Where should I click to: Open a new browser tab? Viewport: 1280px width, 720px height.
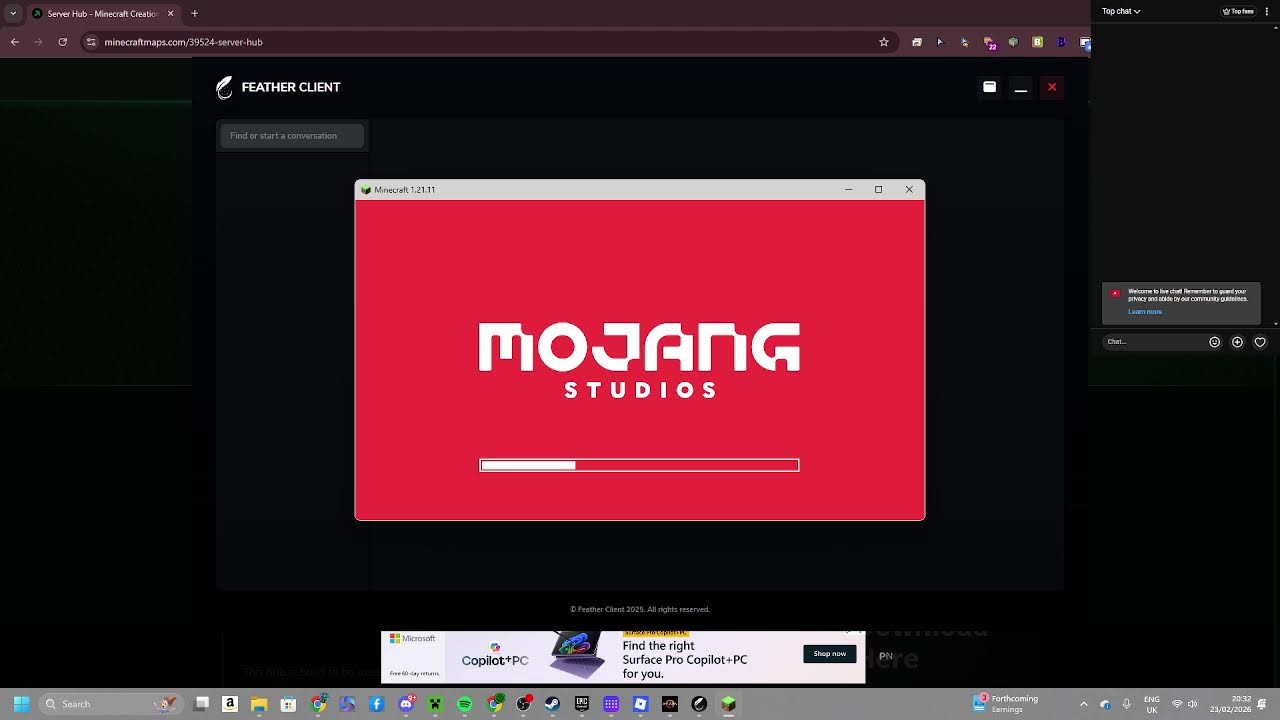coord(194,14)
